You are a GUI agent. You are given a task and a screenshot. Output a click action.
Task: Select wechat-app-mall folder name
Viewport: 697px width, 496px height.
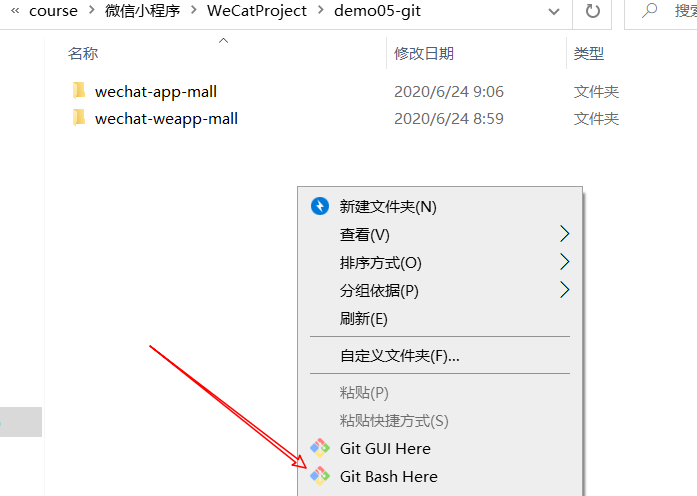156,92
